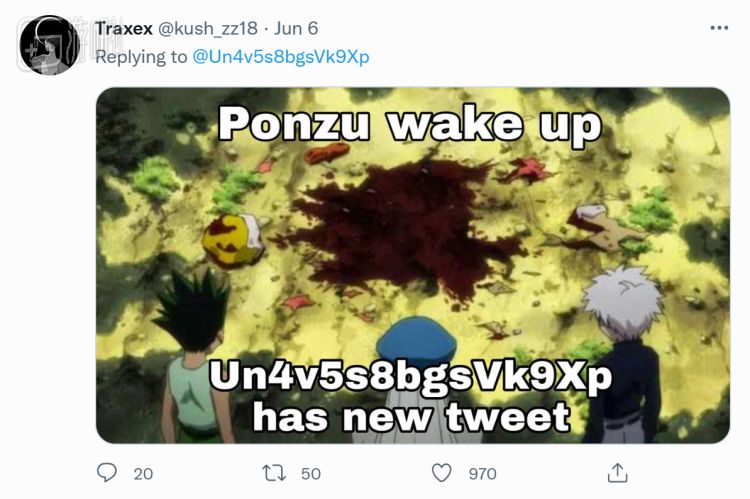750x499 pixels.
Task: Click the reply speech bubble icon
Action: [108, 472]
